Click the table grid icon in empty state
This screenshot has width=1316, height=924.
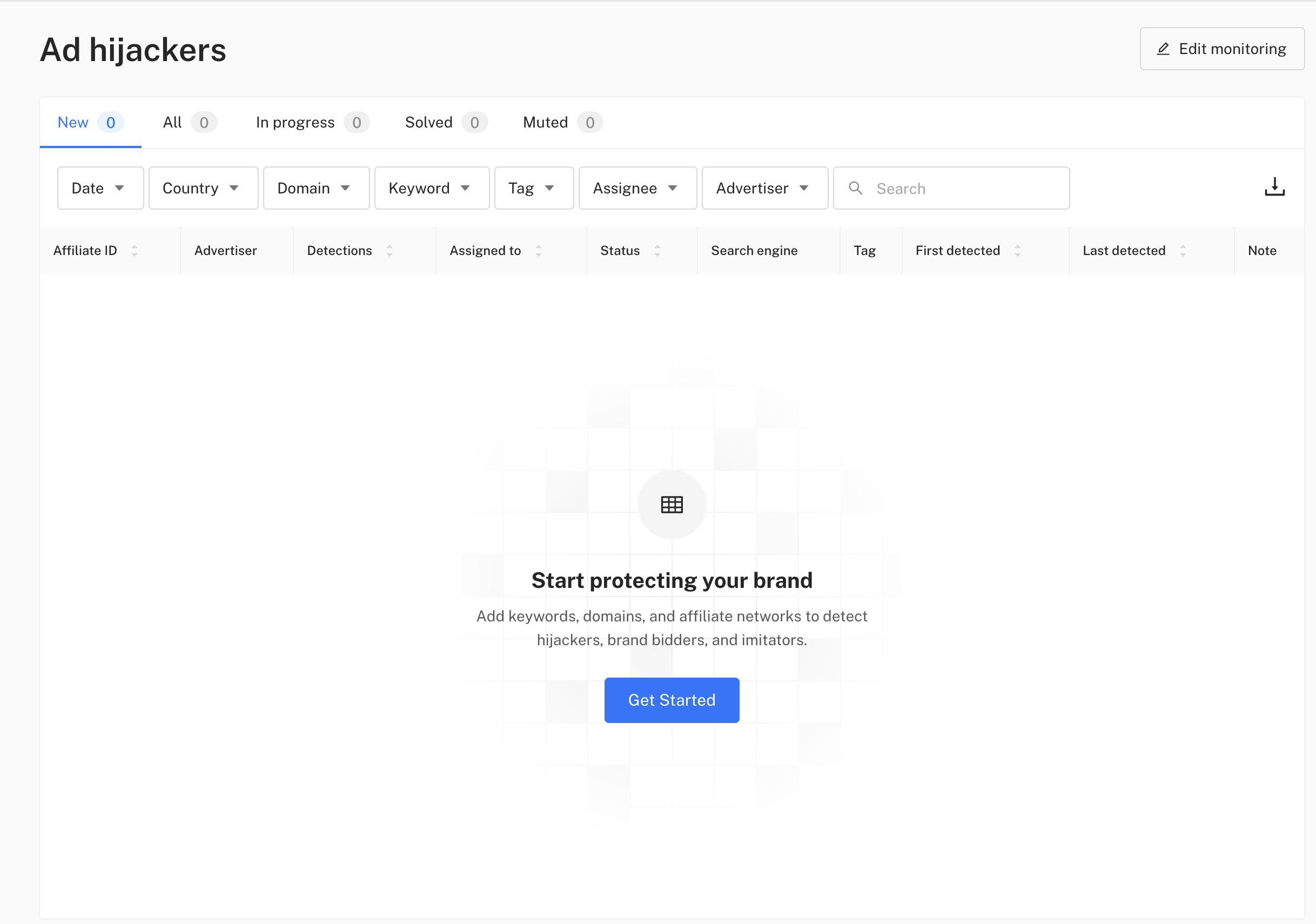click(672, 505)
